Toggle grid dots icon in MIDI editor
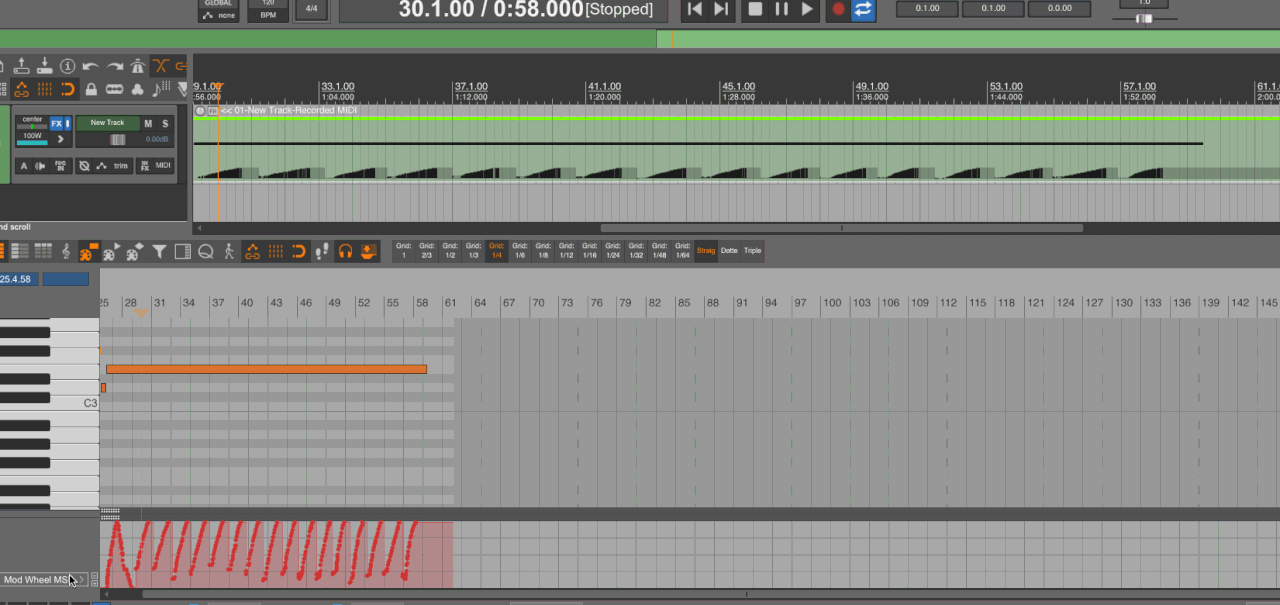The image size is (1280, 605). point(276,251)
